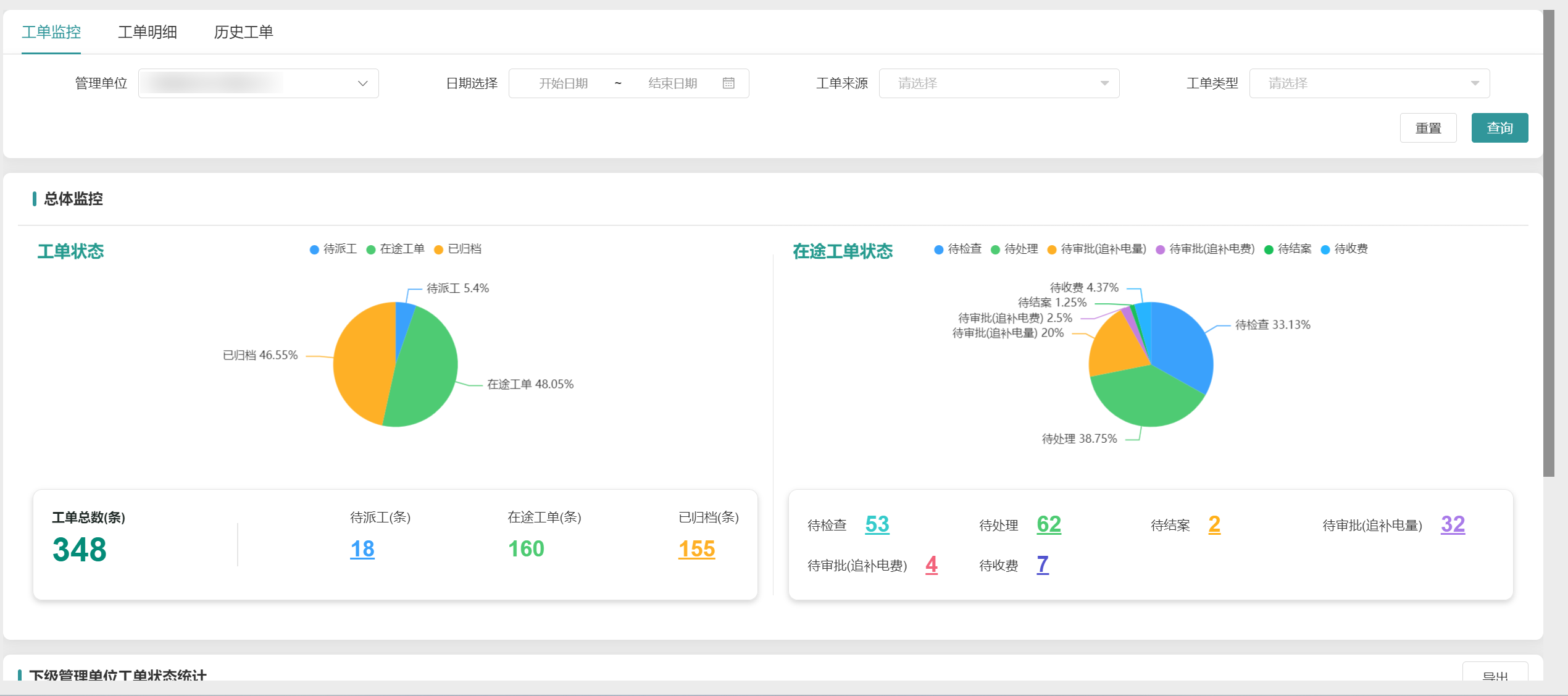This screenshot has height=696, width=1568.
Task: Click the 重置 button
Action: point(1428,128)
